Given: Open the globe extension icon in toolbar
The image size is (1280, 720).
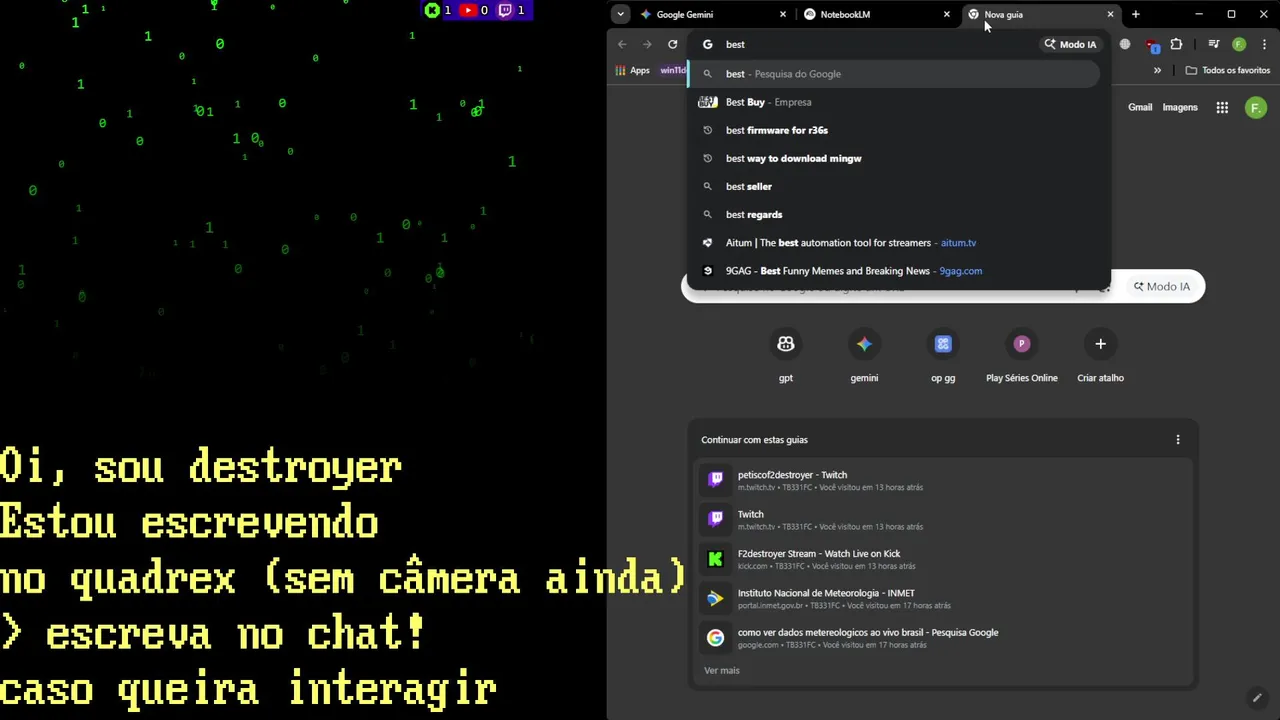Looking at the screenshot, I should [x=1125, y=44].
